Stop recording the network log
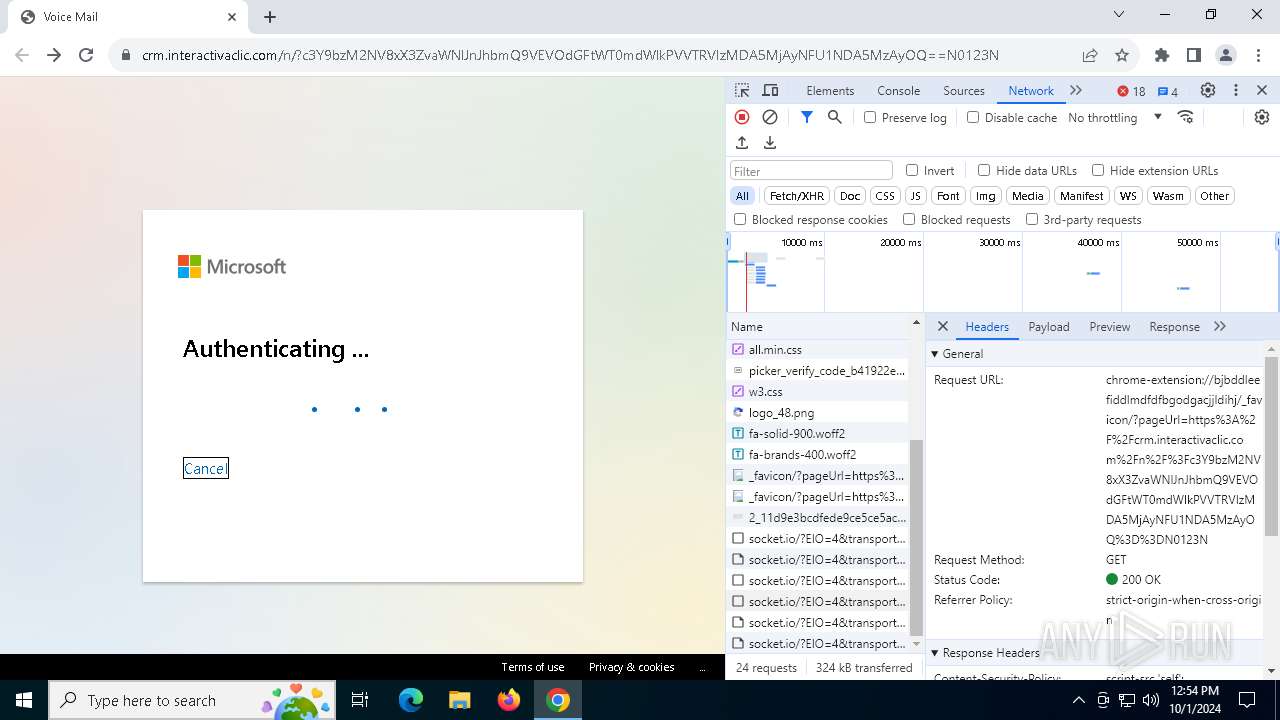 pyautogui.click(x=742, y=117)
